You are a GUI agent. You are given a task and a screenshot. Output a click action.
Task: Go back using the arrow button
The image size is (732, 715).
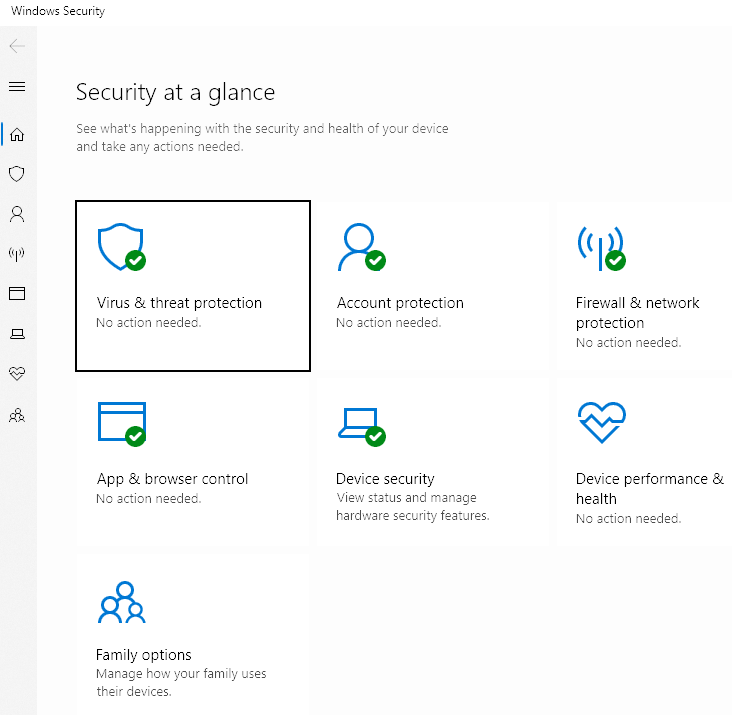17,46
